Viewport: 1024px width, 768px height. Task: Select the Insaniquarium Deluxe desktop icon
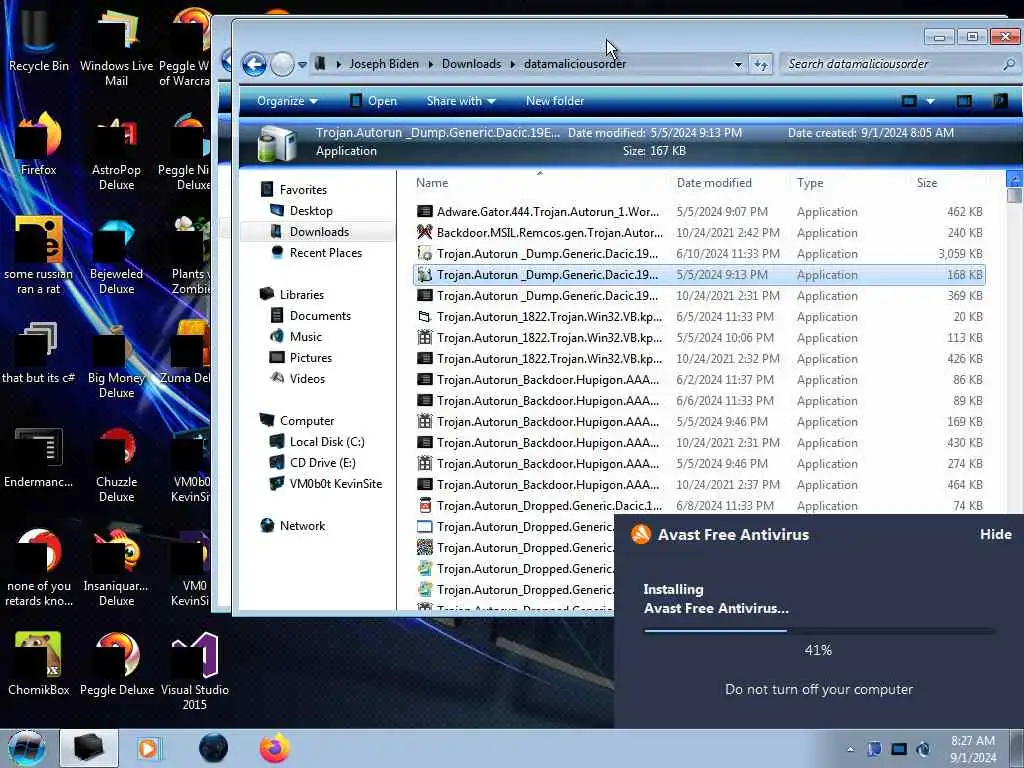pyautogui.click(x=116, y=568)
